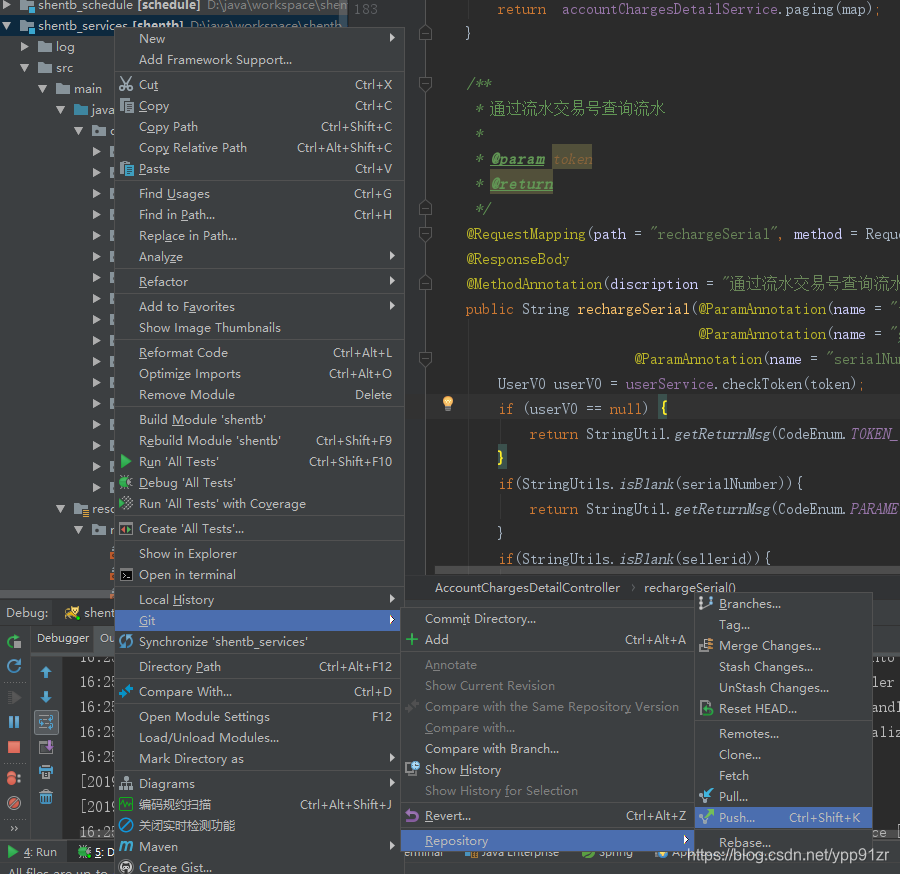Click AccountChargesDetailController breadcrumb

click(527, 588)
